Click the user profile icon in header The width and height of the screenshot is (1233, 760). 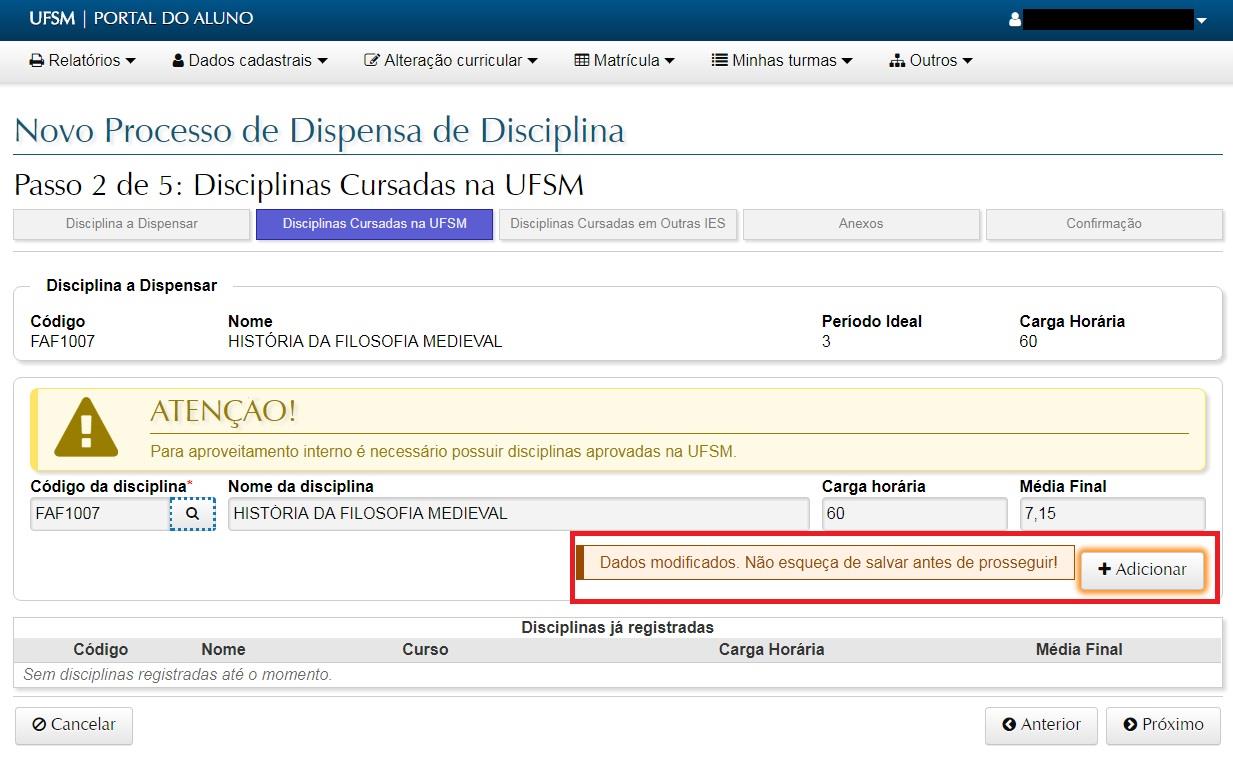pyautogui.click(x=1015, y=19)
